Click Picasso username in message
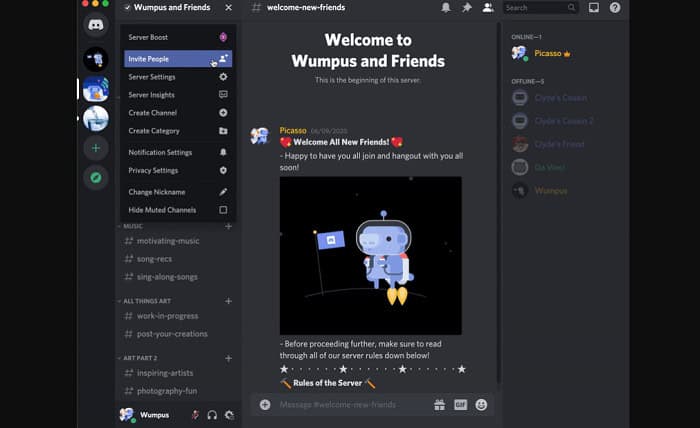700x428 pixels. click(293, 130)
